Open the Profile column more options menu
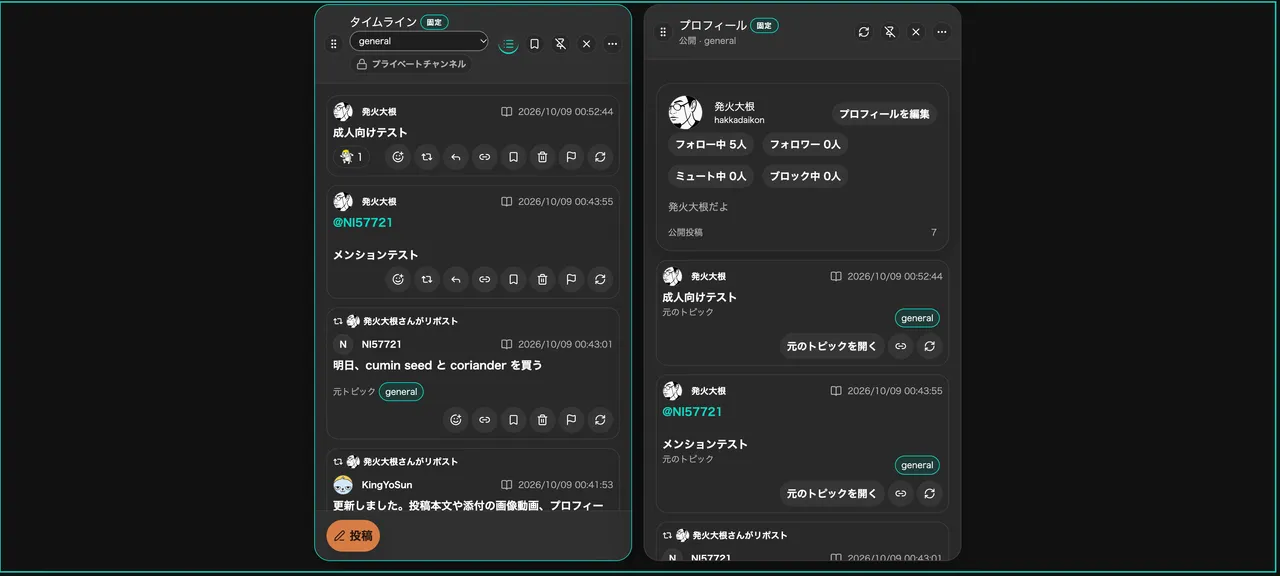The image size is (1280, 576). (942, 32)
